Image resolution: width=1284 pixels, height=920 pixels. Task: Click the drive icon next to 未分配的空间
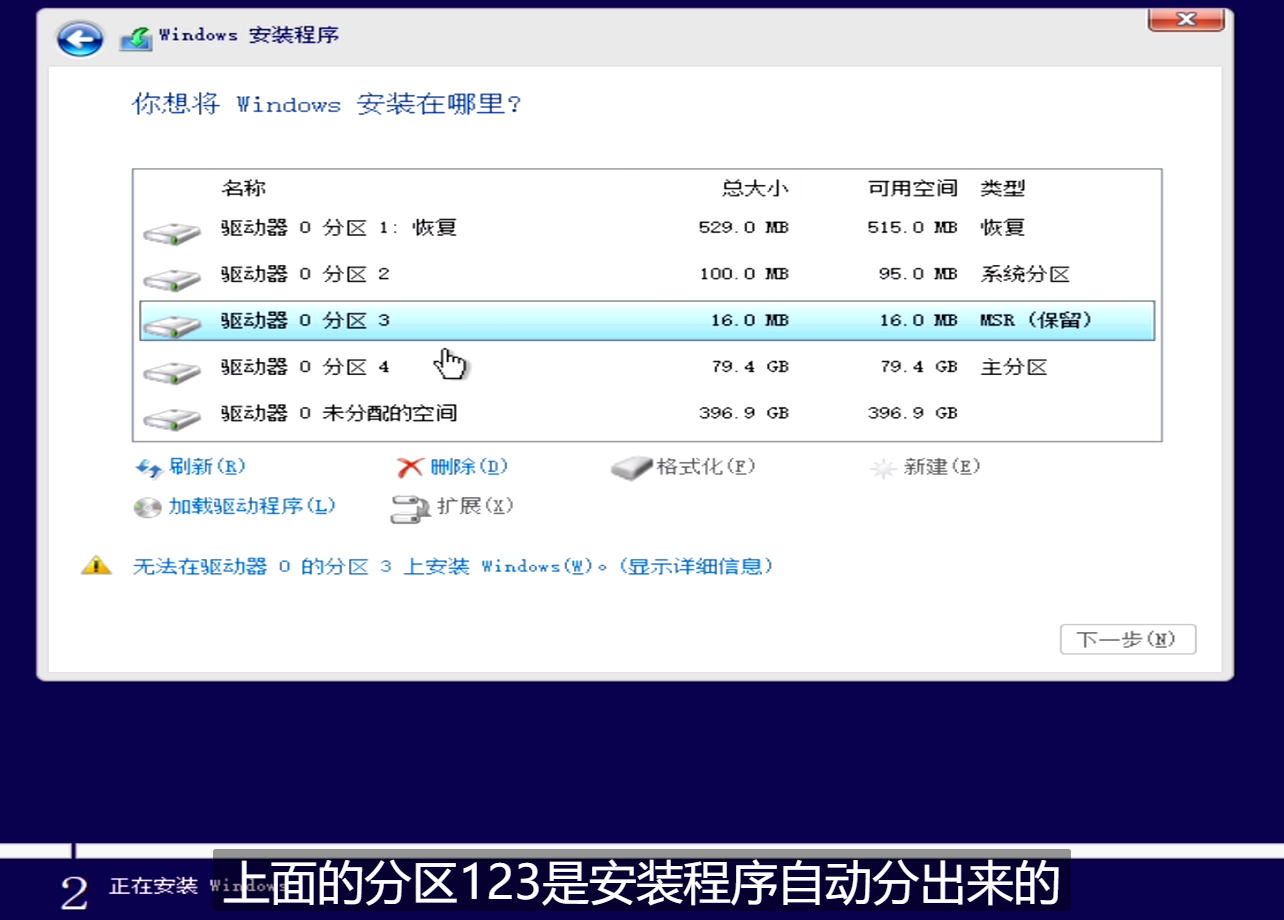point(172,412)
